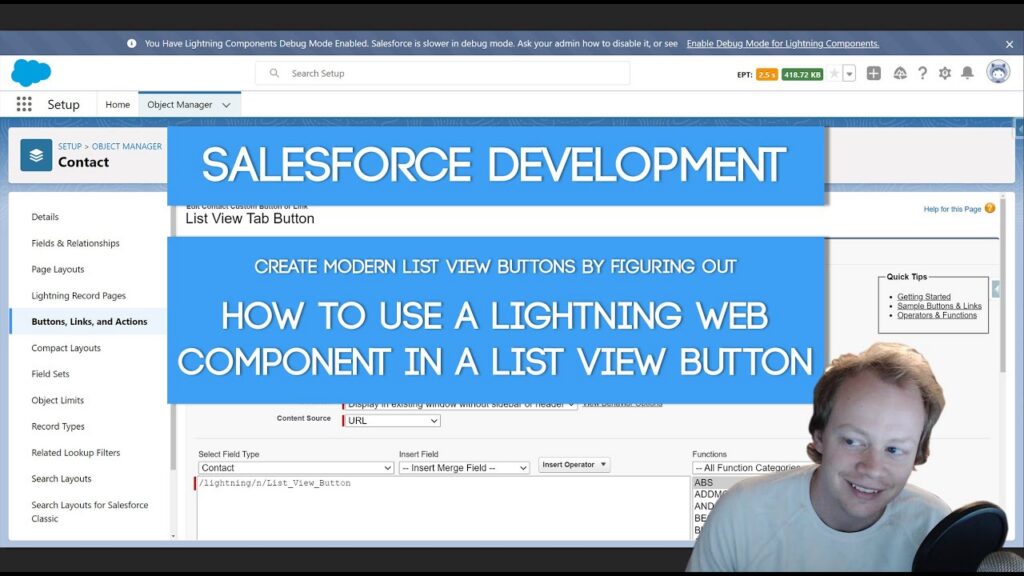Open the Getting Started quick tip
Screen dimensions: 1024x576
(923, 296)
